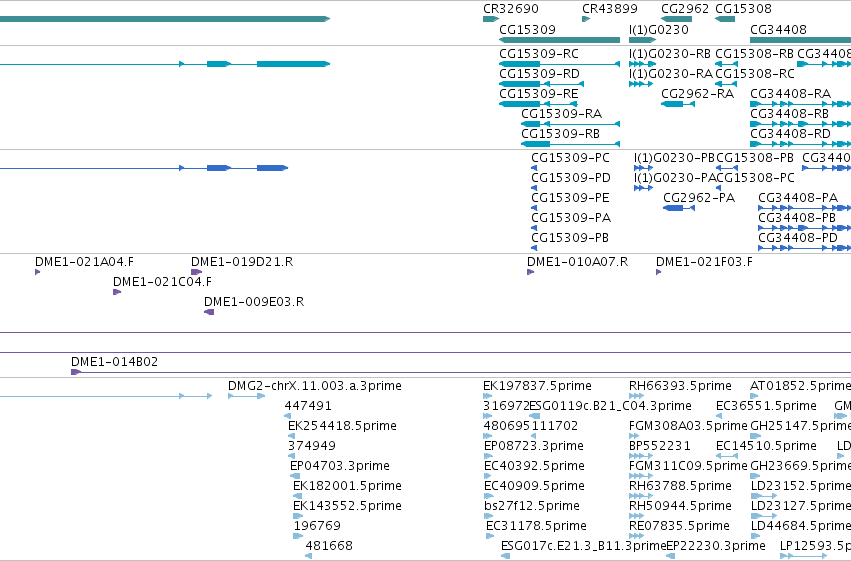Click the CG15309-RE transcript
This screenshot has width=851, height=561.
tap(538, 104)
